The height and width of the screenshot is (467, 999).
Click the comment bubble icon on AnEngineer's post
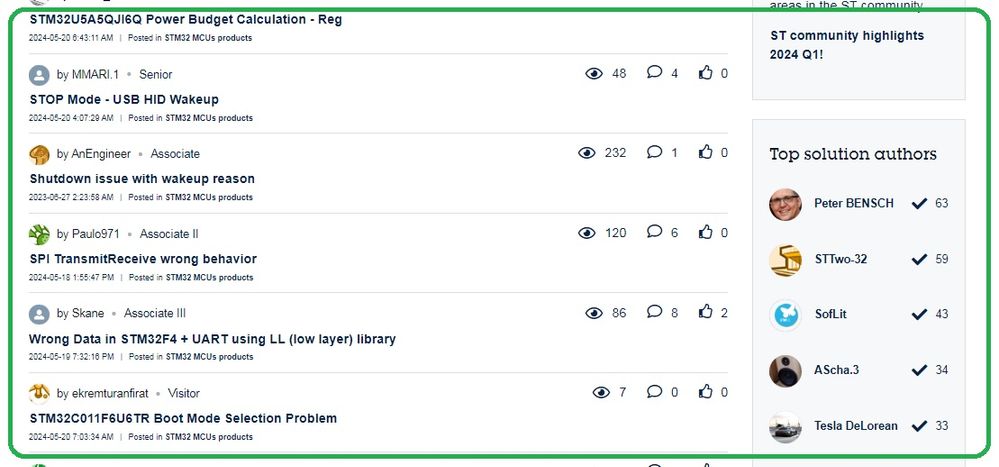(654, 152)
